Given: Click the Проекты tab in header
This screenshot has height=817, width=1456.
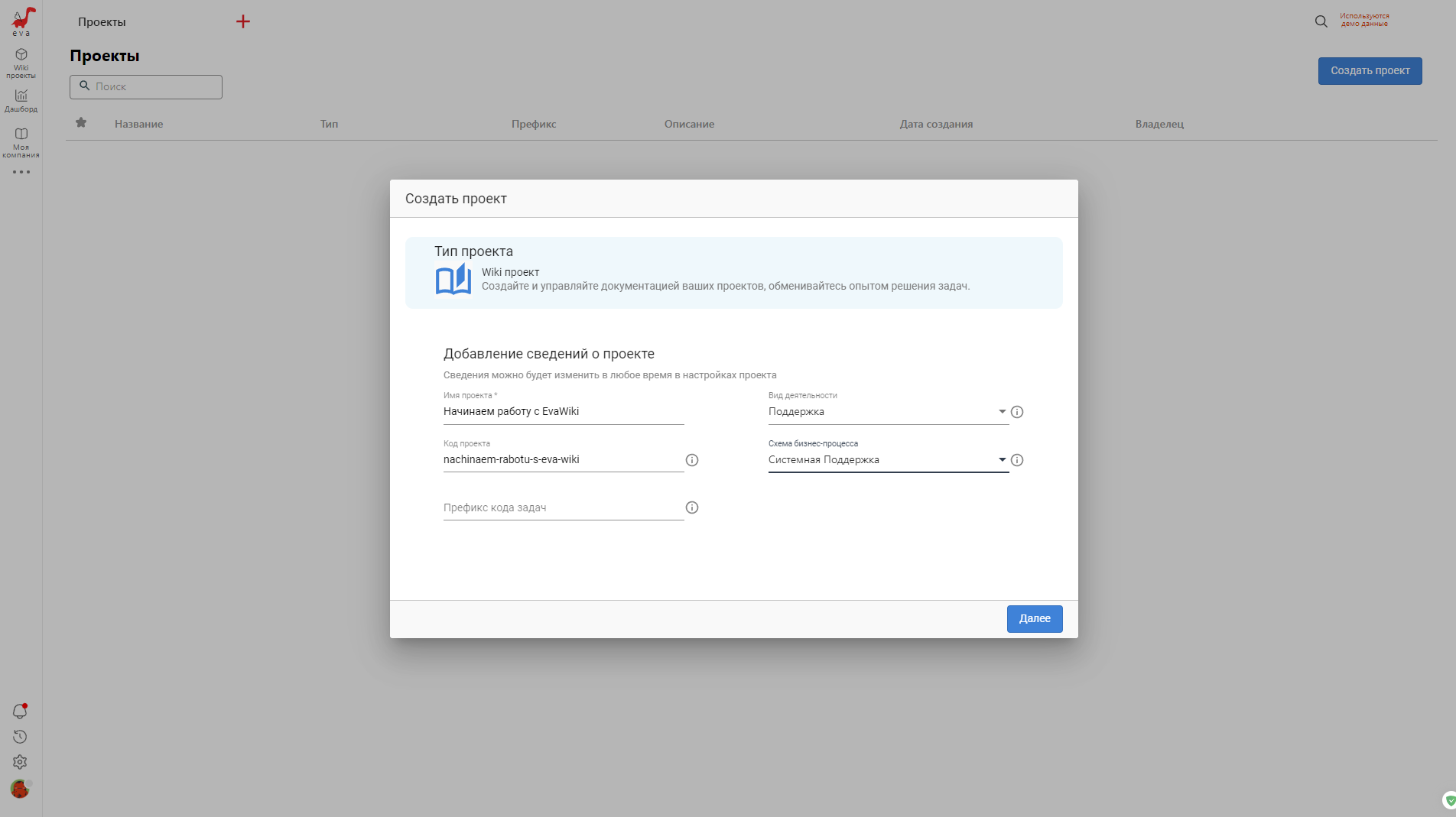Looking at the screenshot, I should click(102, 22).
